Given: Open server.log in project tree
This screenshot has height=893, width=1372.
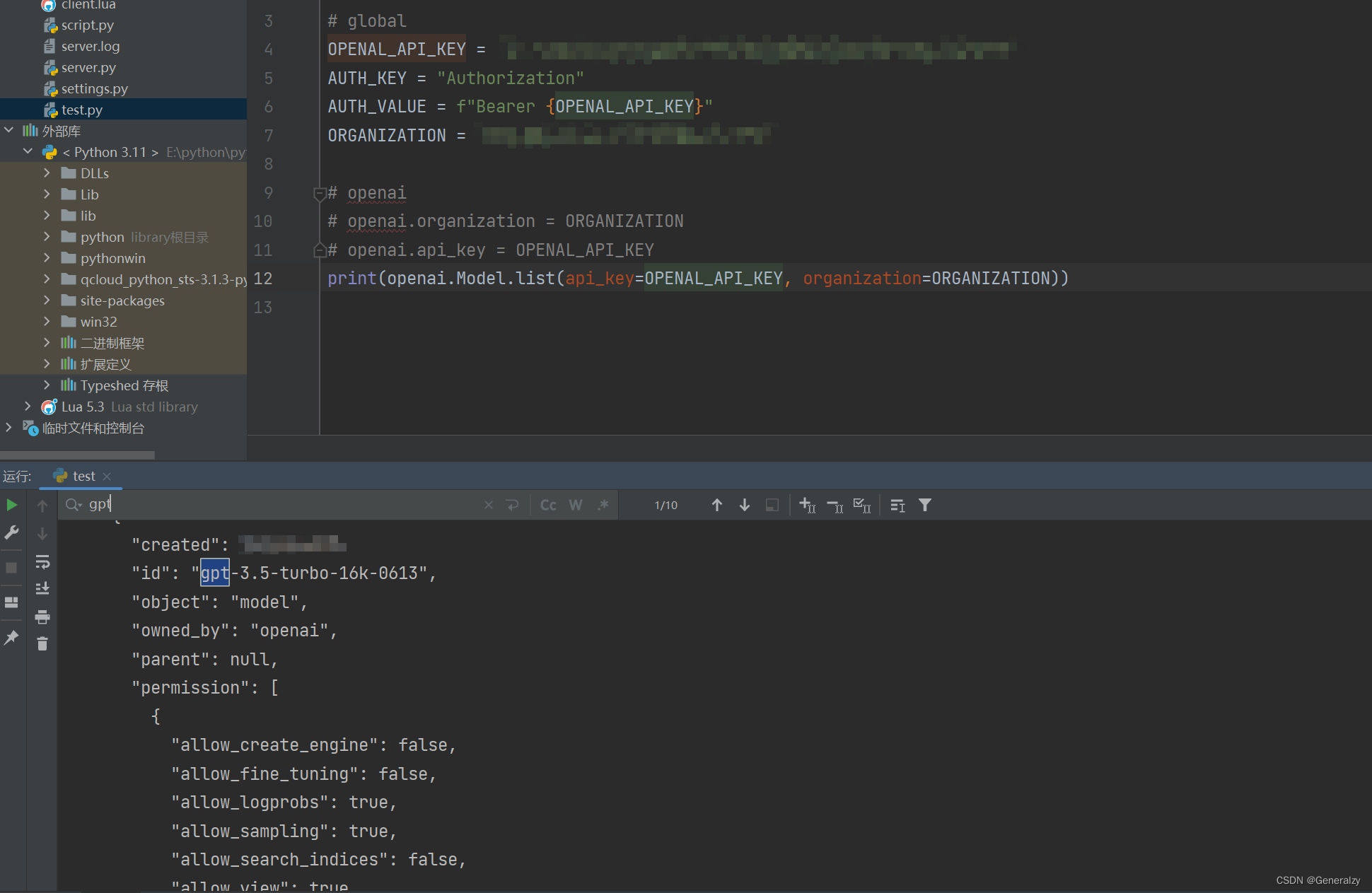Looking at the screenshot, I should click(x=90, y=47).
